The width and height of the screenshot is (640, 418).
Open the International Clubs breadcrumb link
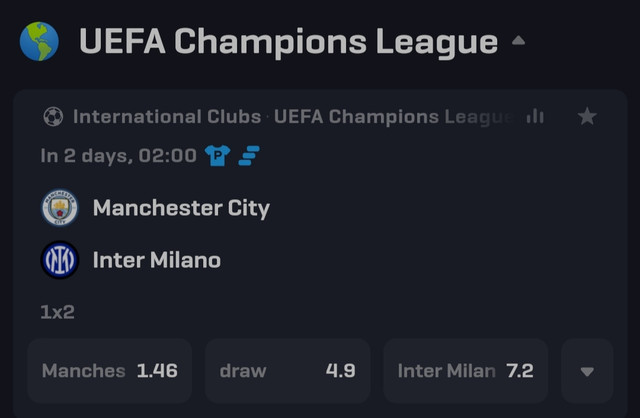coord(167,117)
